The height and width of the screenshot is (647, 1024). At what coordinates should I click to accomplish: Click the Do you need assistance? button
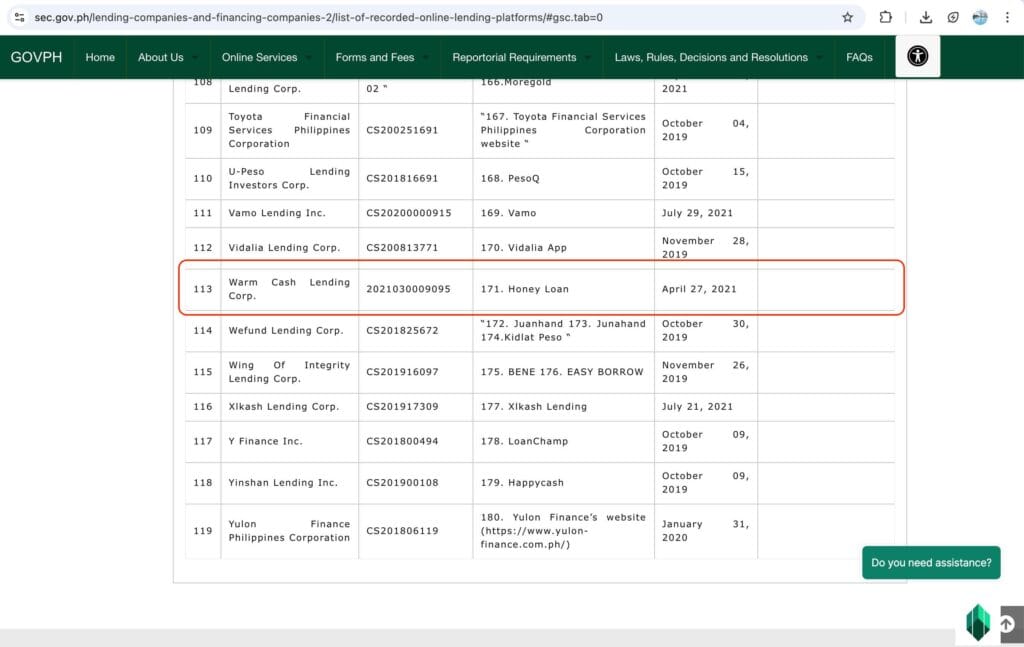(x=931, y=562)
